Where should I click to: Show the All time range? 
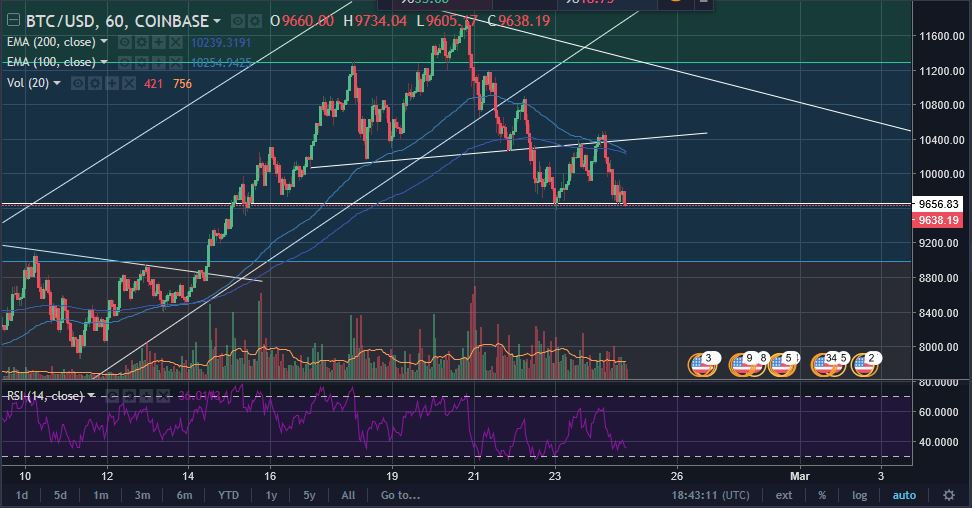tap(348, 495)
